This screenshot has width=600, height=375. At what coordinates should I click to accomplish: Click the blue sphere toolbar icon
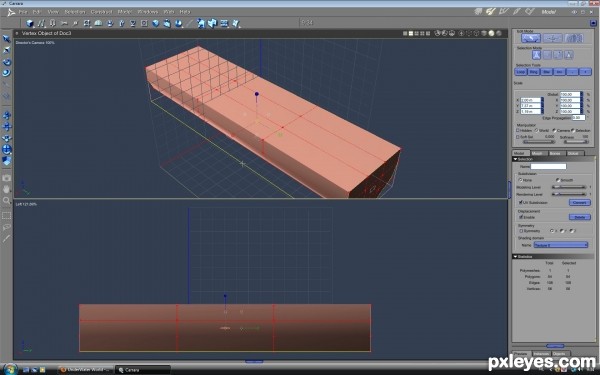pos(155,24)
